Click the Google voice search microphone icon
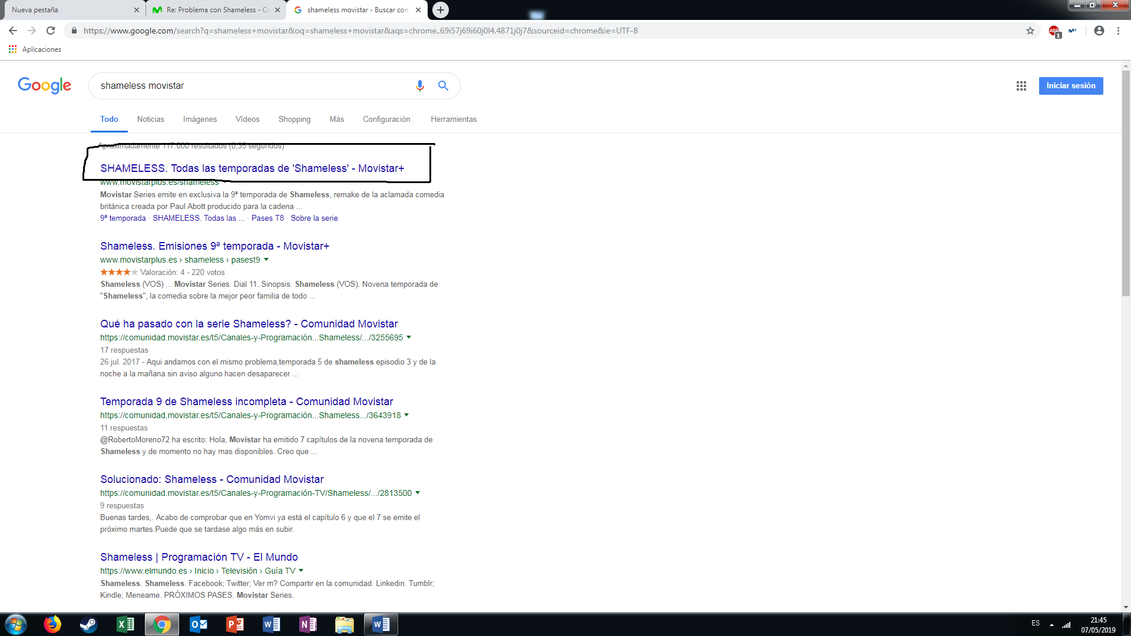The height and width of the screenshot is (636, 1131). pos(420,86)
